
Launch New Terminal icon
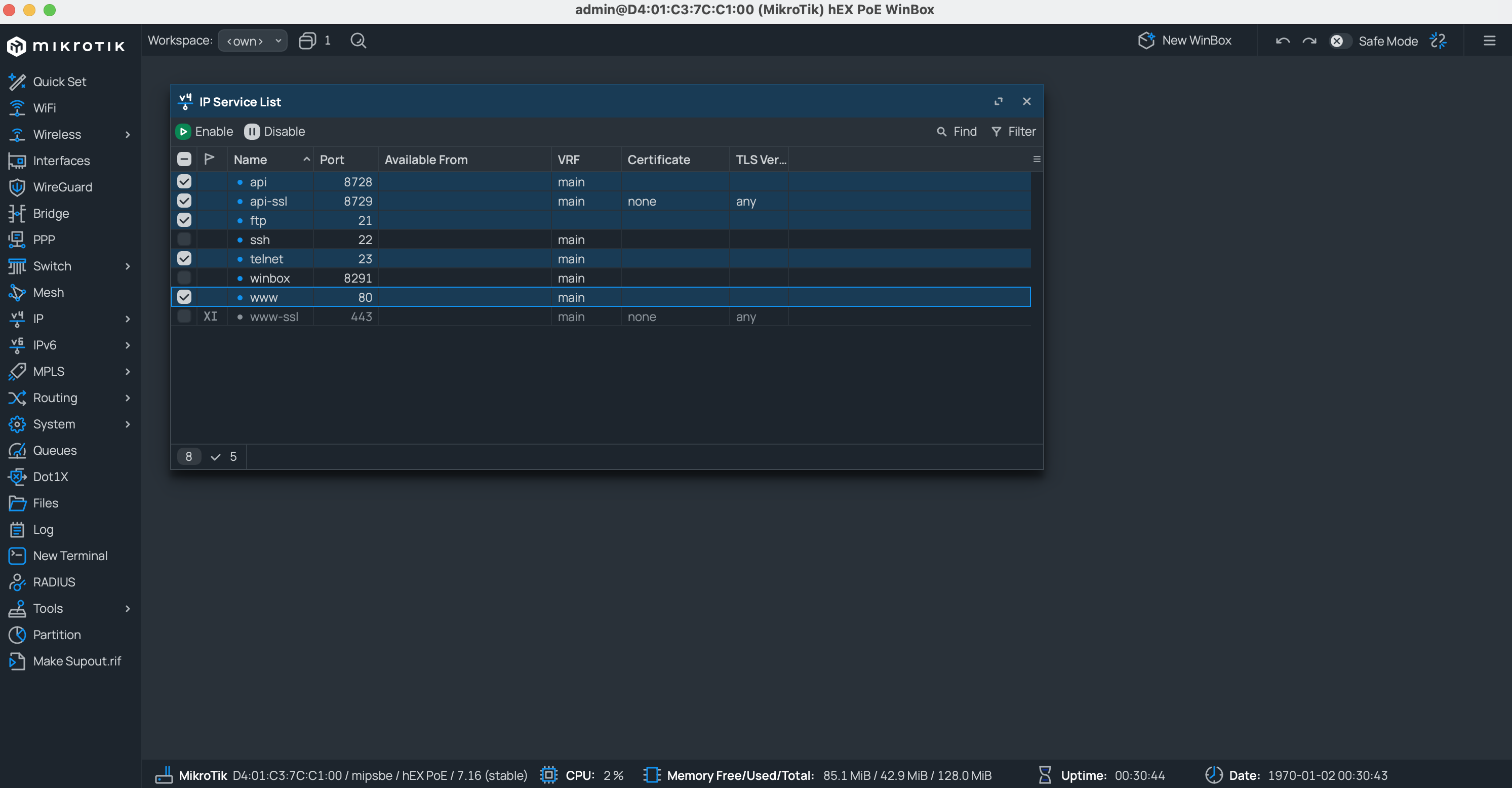[17, 556]
